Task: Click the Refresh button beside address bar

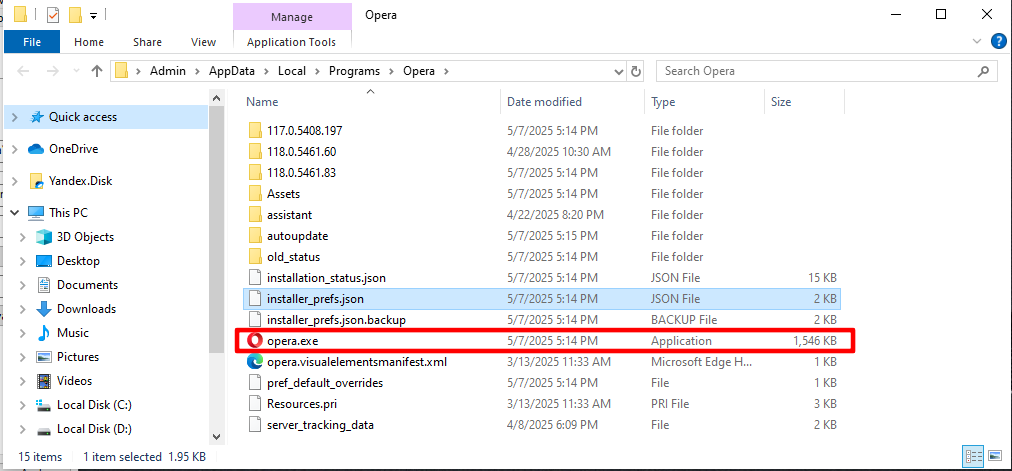Action: pyautogui.click(x=635, y=71)
